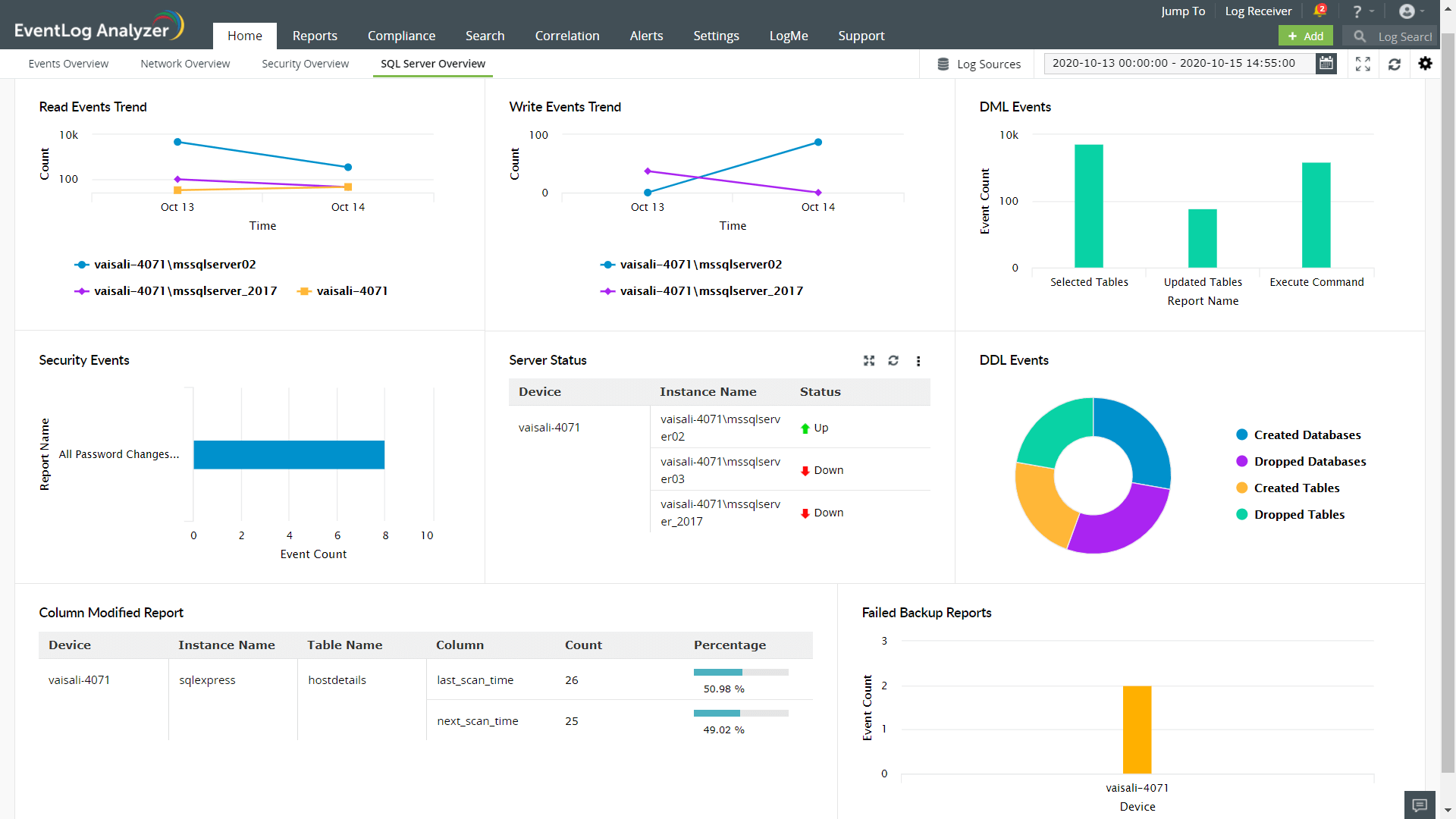1456x819 pixels.
Task: Open Server Status more options menu
Action: [x=918, y=361]
